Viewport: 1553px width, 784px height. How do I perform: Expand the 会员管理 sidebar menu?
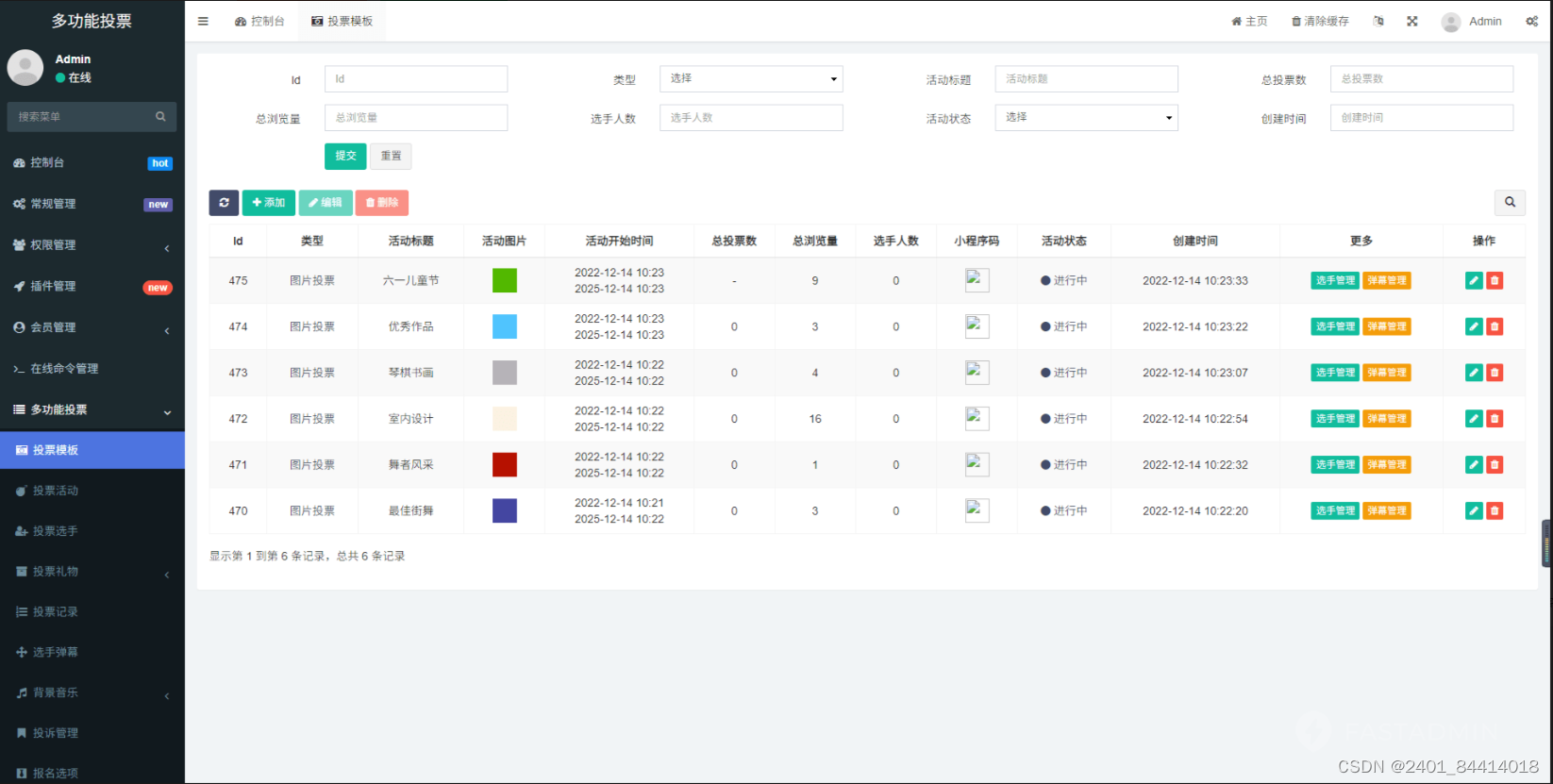click(x=92, y=327)
